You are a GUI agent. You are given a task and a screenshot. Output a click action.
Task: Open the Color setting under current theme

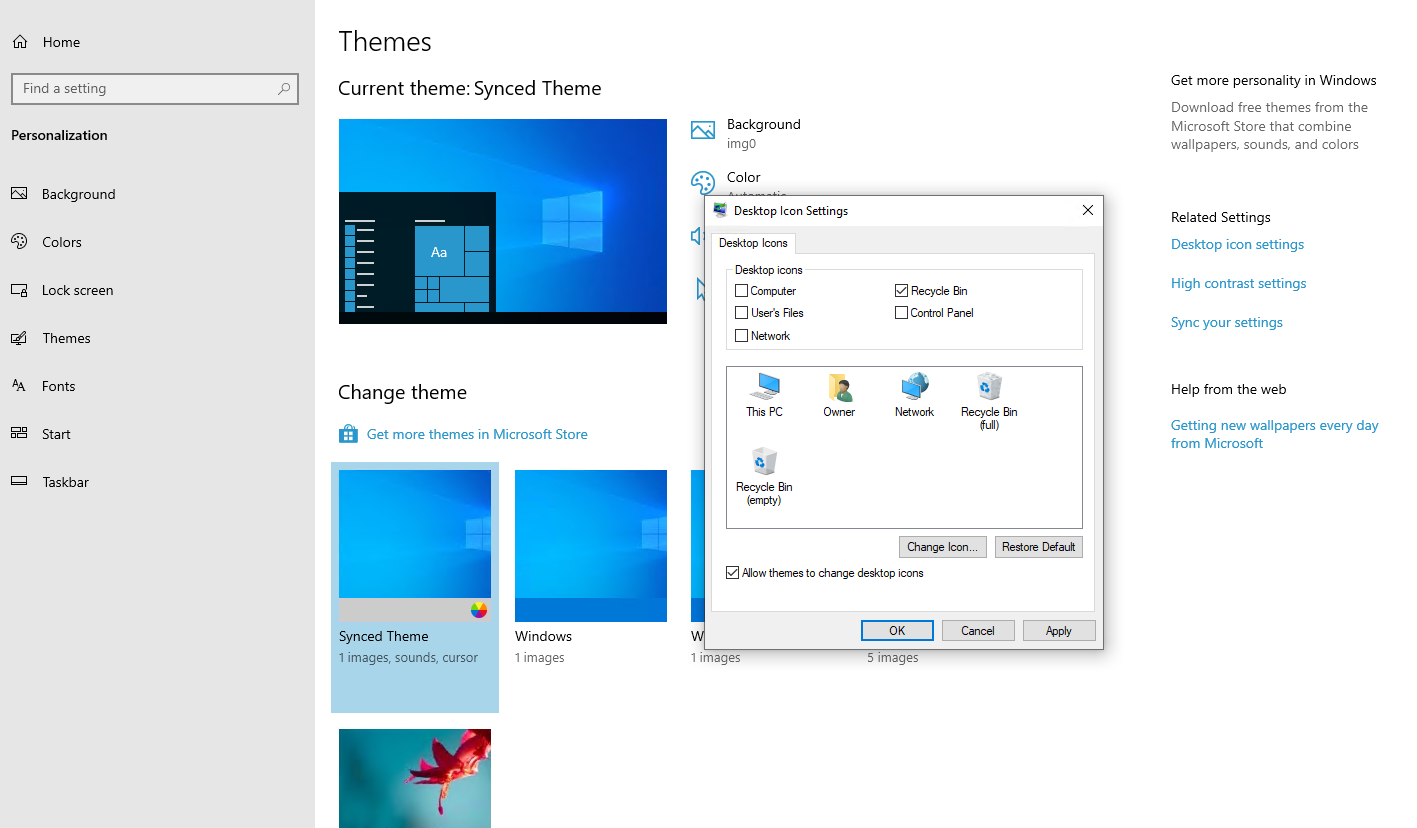[x=744, y=177]
